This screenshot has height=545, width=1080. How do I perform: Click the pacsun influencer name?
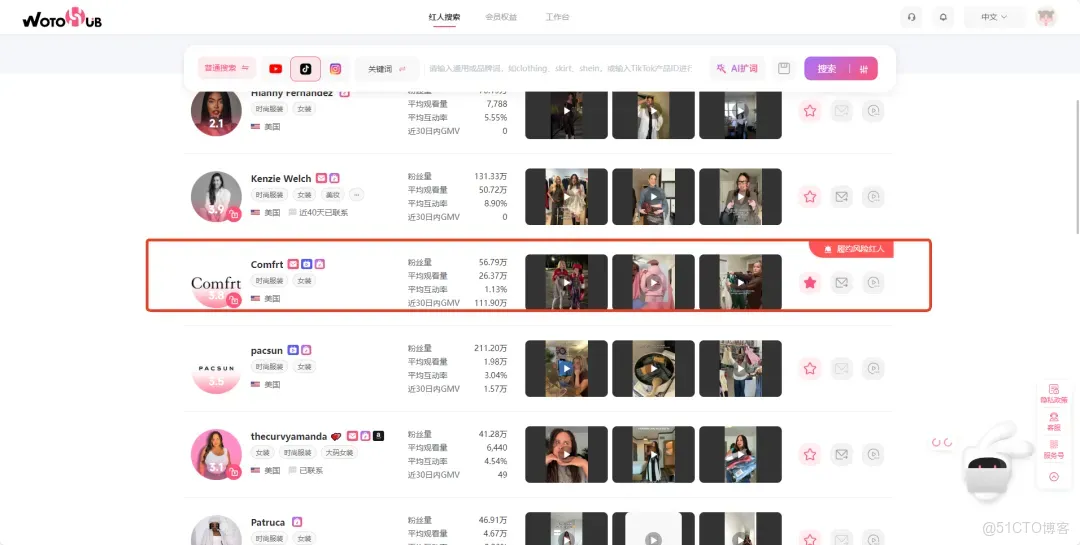tap(267, 351)
